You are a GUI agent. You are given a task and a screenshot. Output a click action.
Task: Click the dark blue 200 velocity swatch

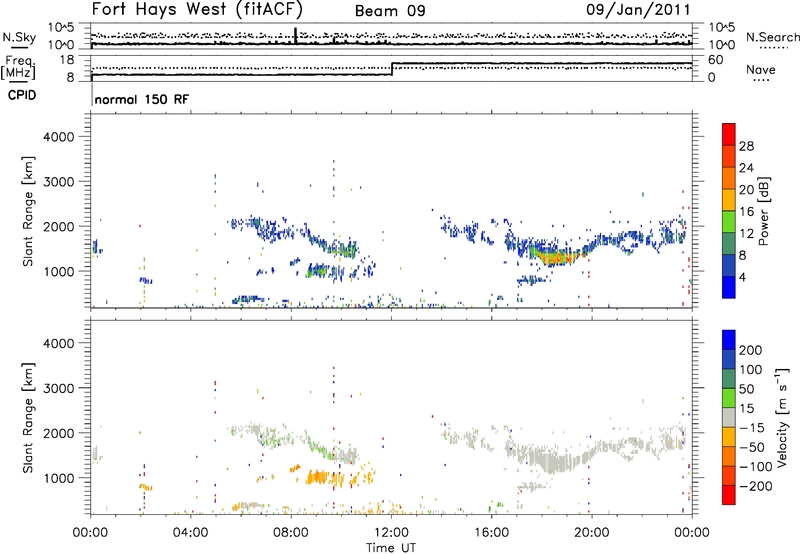click(729, 340)
